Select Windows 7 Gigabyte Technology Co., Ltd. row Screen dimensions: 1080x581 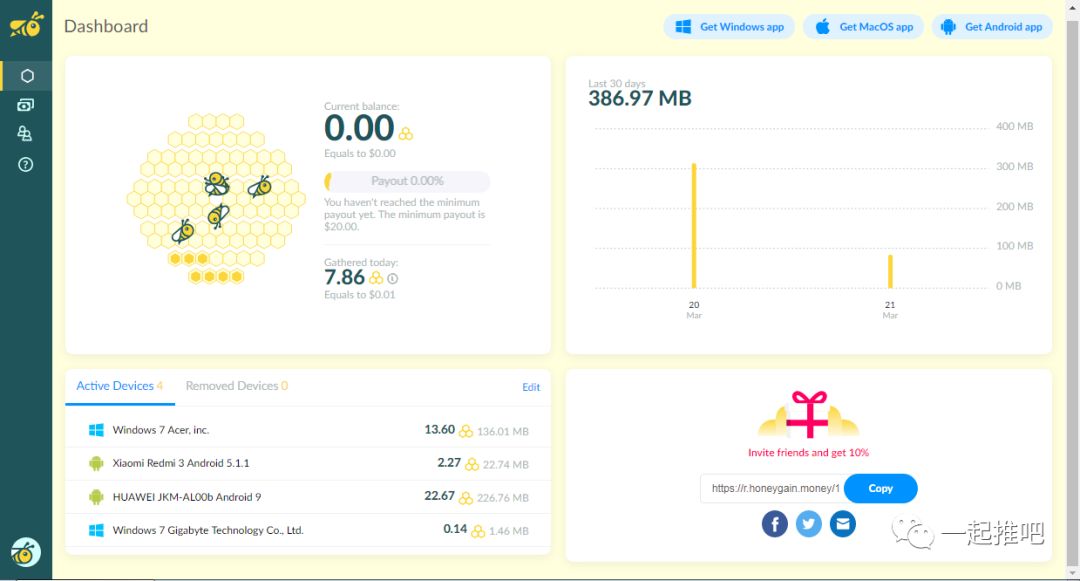[x=308, y=530]
